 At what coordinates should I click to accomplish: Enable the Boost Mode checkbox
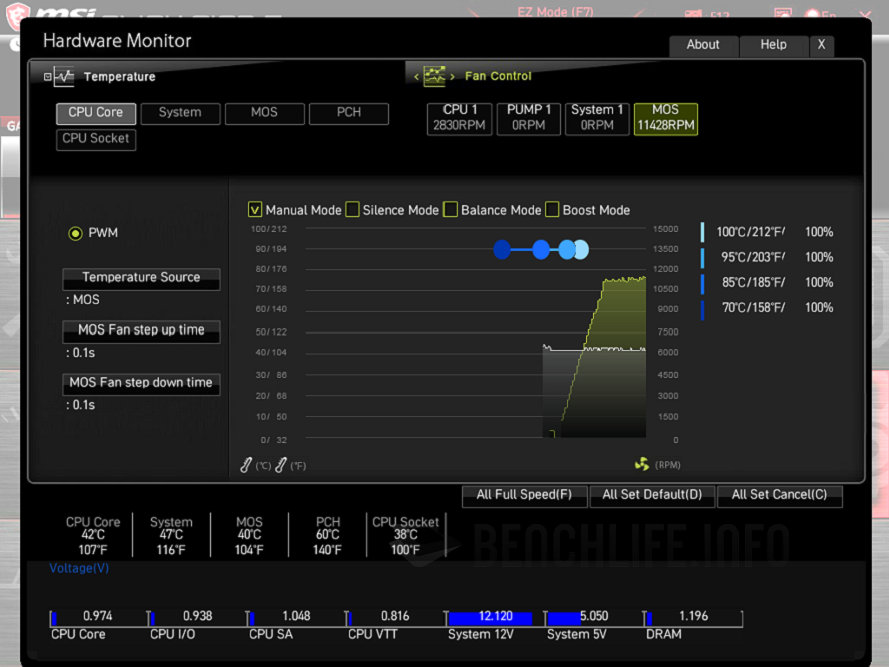[552, 210]
